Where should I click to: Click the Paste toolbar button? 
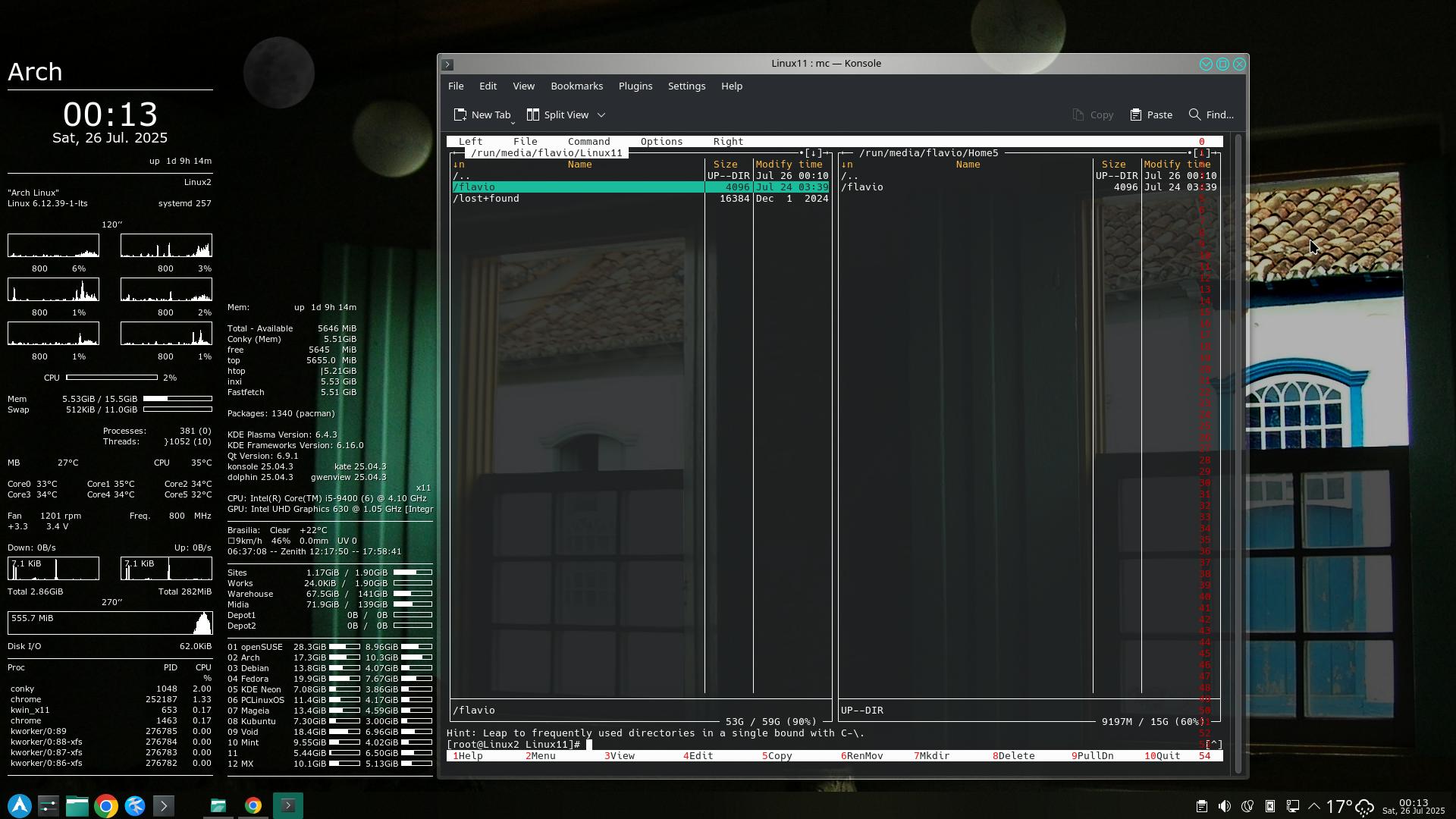1151,115
